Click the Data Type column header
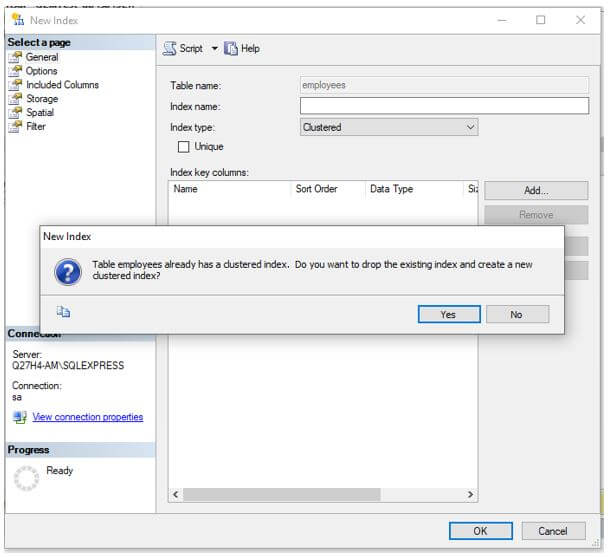Viewport: 614px width, 557px height. [414, 189]
